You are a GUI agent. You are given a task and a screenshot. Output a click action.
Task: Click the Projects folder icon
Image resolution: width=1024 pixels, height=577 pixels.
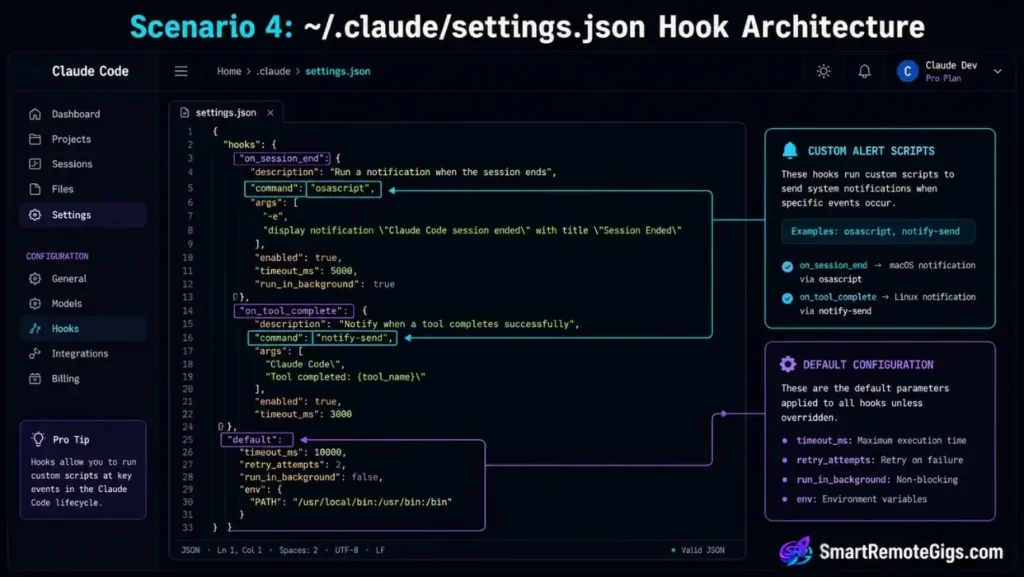[35, 139]
